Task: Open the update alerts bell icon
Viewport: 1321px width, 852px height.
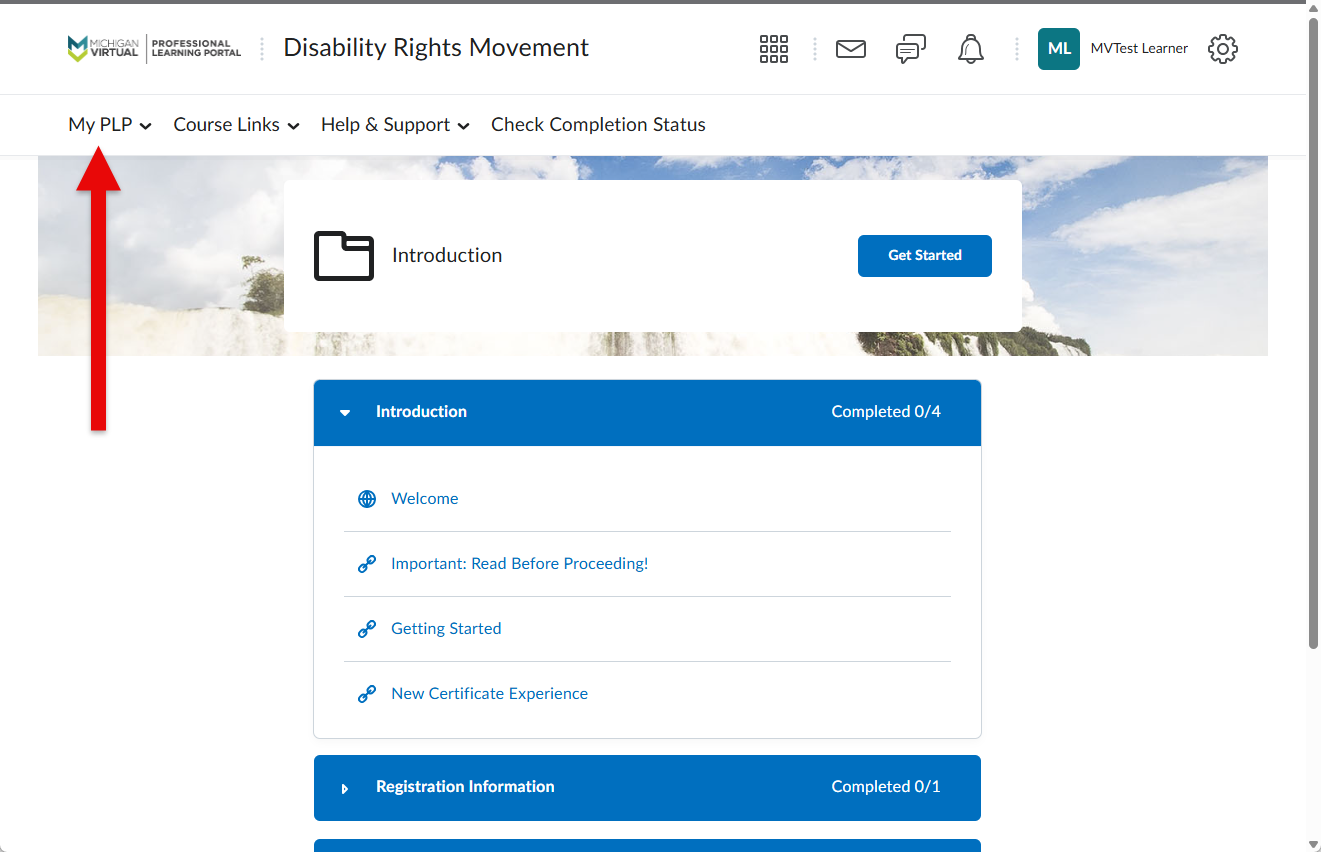Action: pyautogui.click(x=971, y=49)
